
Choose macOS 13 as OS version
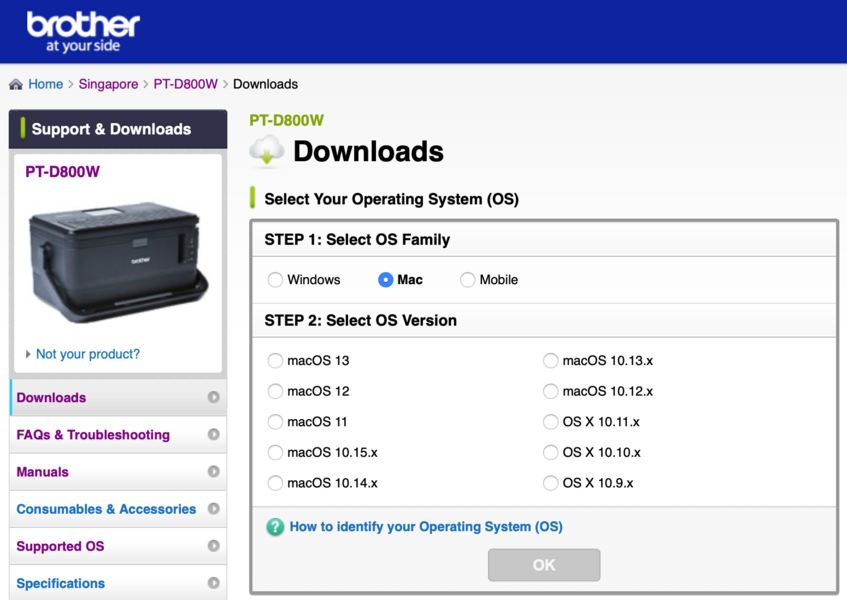coord(275,361)
